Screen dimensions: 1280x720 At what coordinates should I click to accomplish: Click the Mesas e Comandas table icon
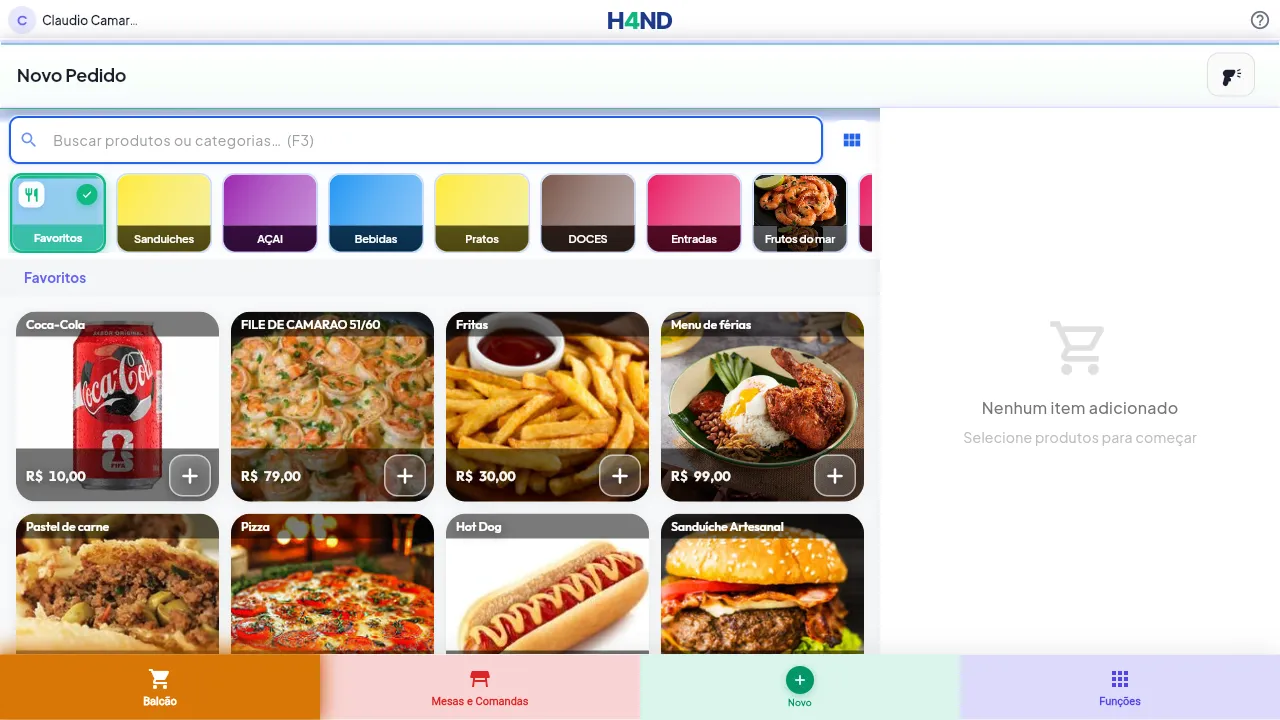click(x=480, y=679)
